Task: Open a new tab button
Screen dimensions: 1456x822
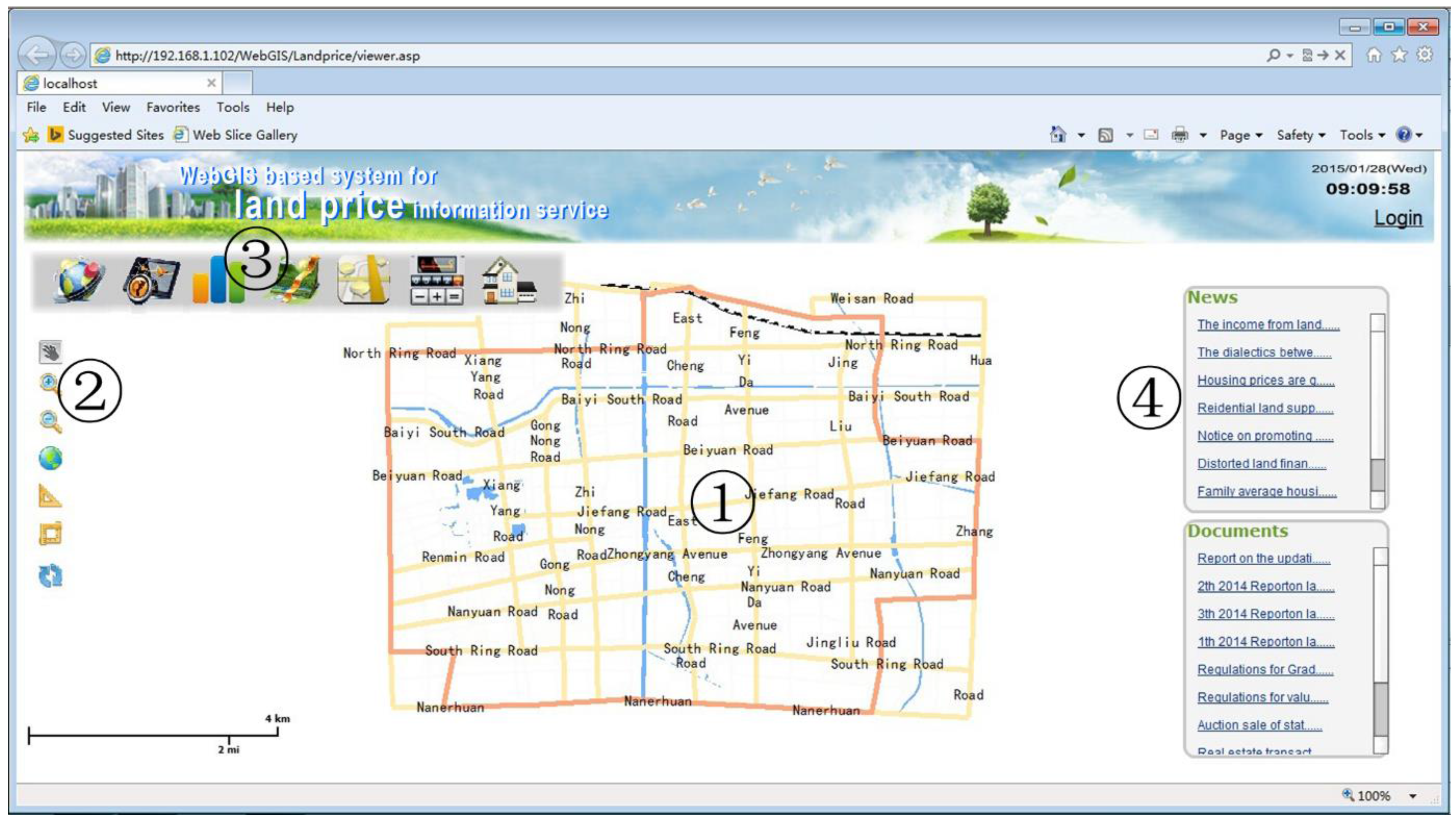Action: tap(237, 83)
